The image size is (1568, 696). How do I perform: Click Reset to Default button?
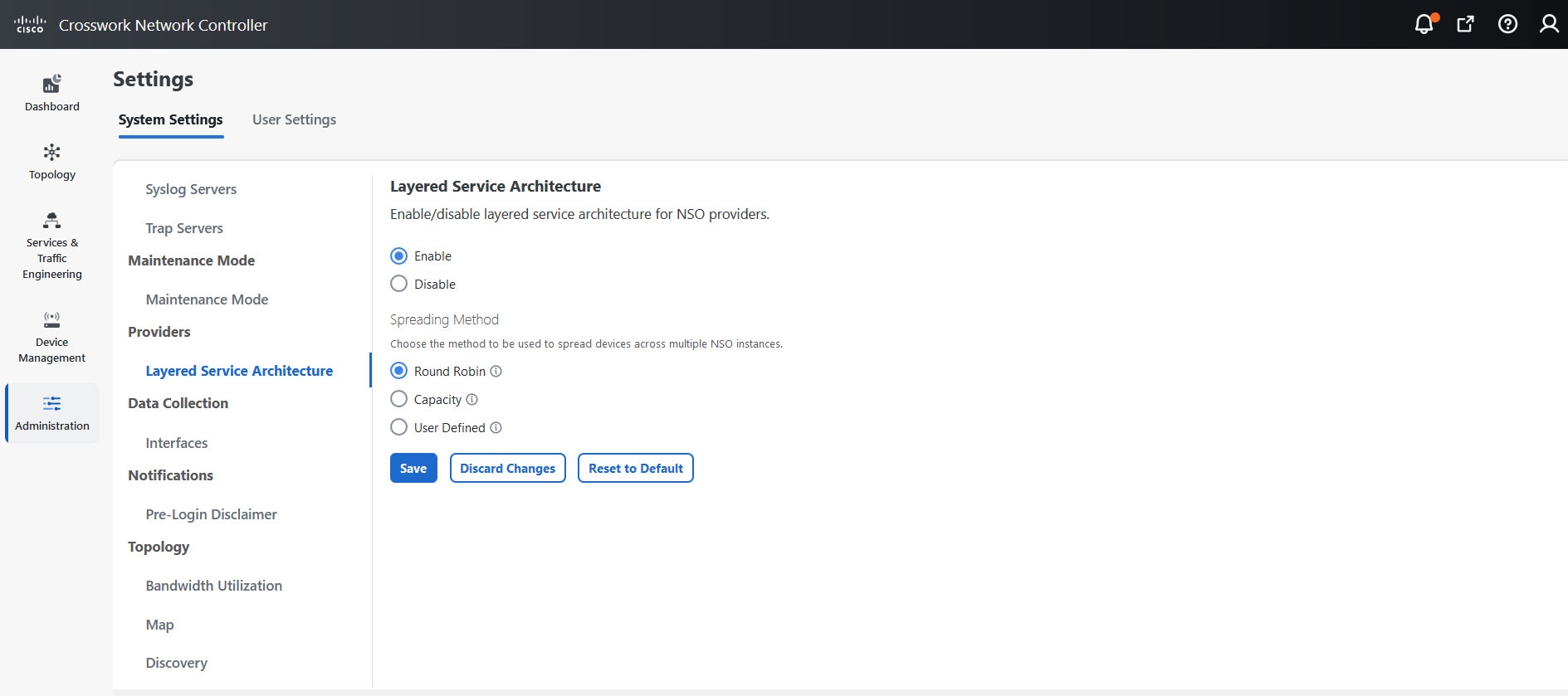point(636,468)
